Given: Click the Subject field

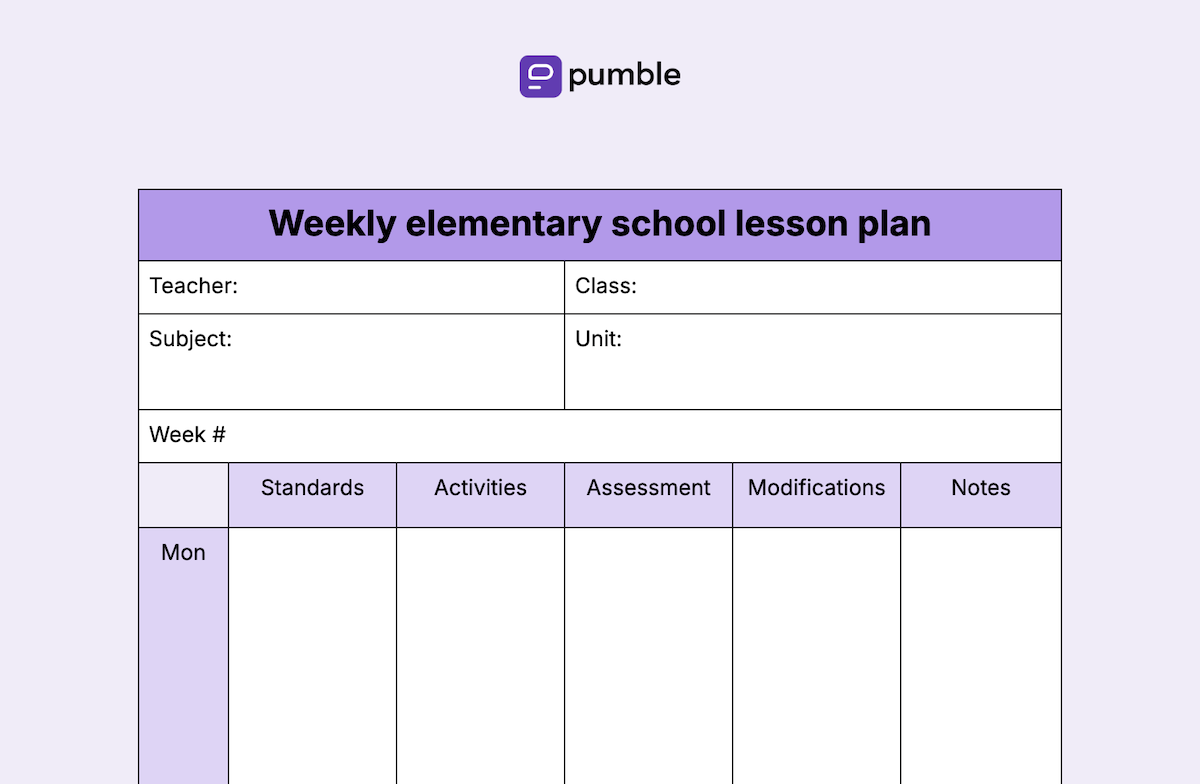Looking at the screenshot, I should (x=351, y=362).
